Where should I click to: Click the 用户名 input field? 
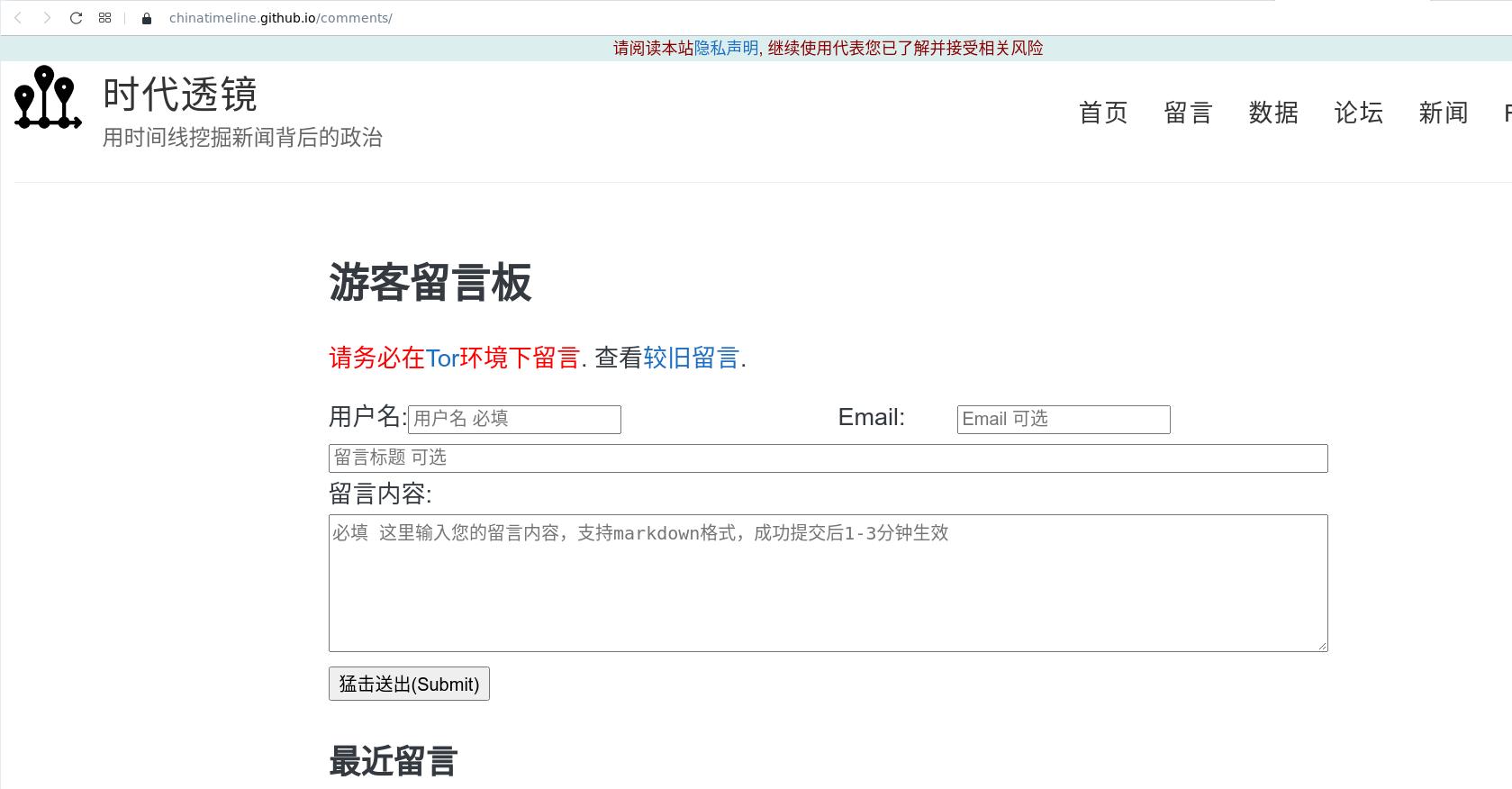[514, 420]
